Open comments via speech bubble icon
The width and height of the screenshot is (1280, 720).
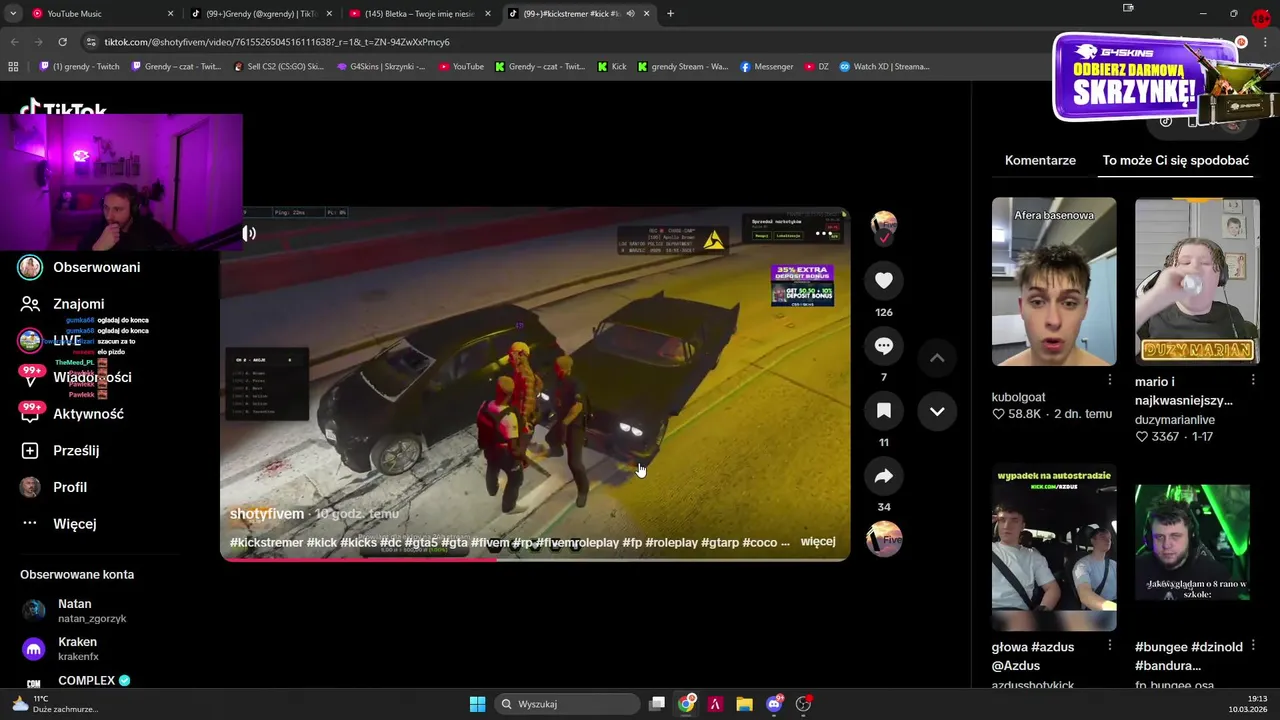[x=884, y=346]
